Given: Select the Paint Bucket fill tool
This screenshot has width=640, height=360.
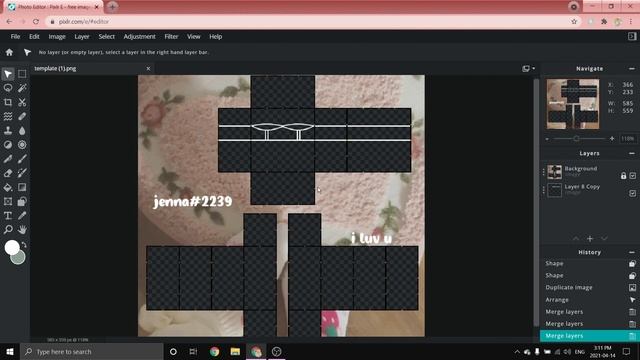Looking at the screenshot, I should (8, 187).
